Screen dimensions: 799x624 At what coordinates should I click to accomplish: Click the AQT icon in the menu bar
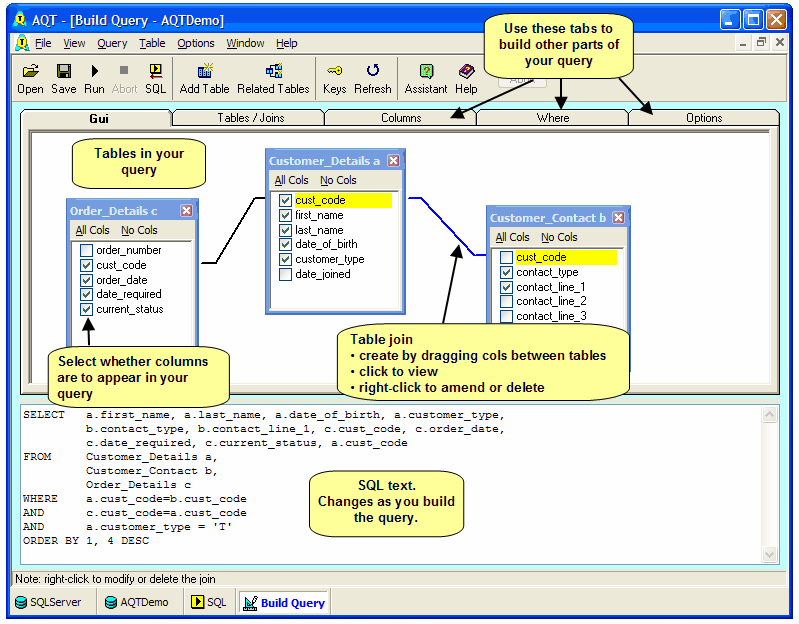pyautogui.click(x=22, y=43)
